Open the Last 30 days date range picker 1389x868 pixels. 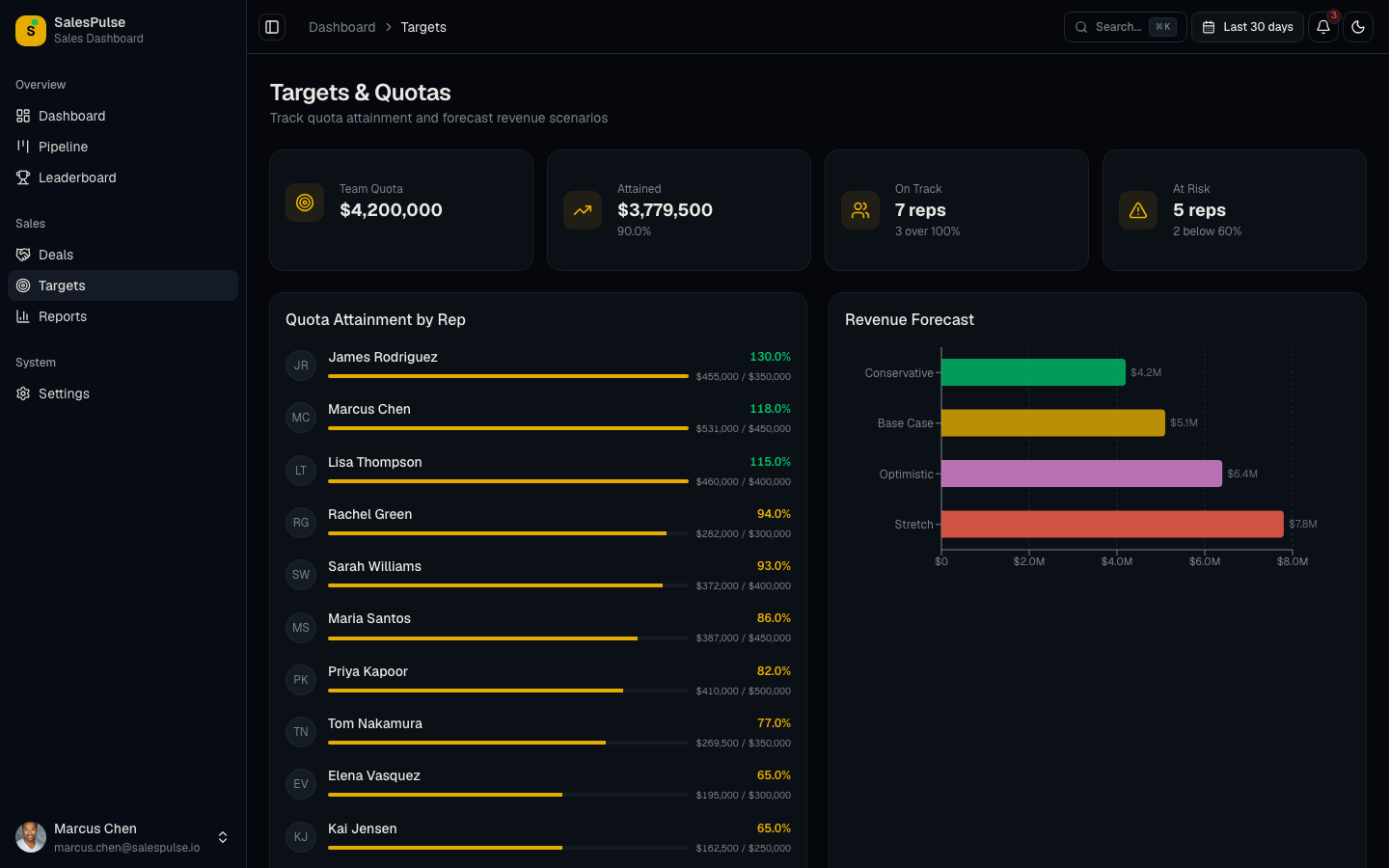(x=1247, y=27)
